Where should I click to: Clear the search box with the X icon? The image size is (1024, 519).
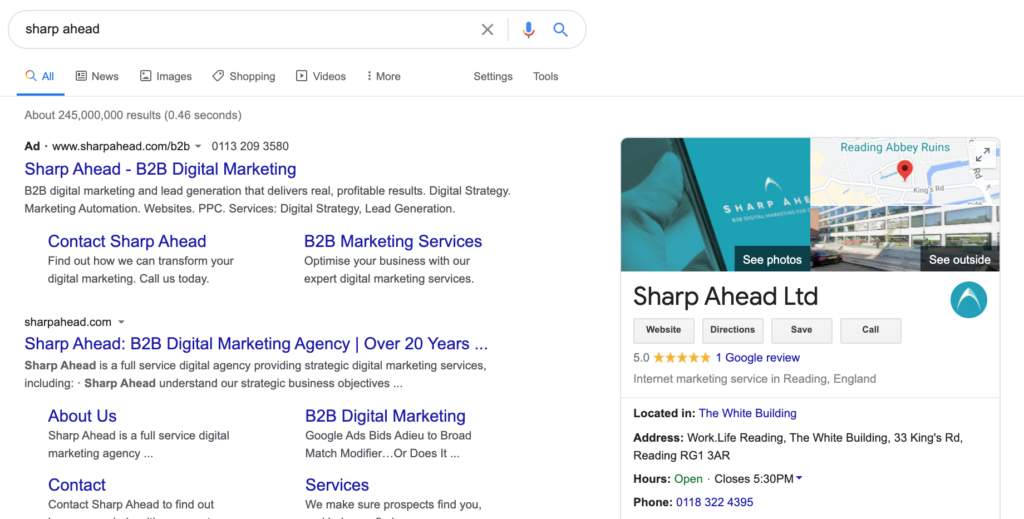click(487, 29)
